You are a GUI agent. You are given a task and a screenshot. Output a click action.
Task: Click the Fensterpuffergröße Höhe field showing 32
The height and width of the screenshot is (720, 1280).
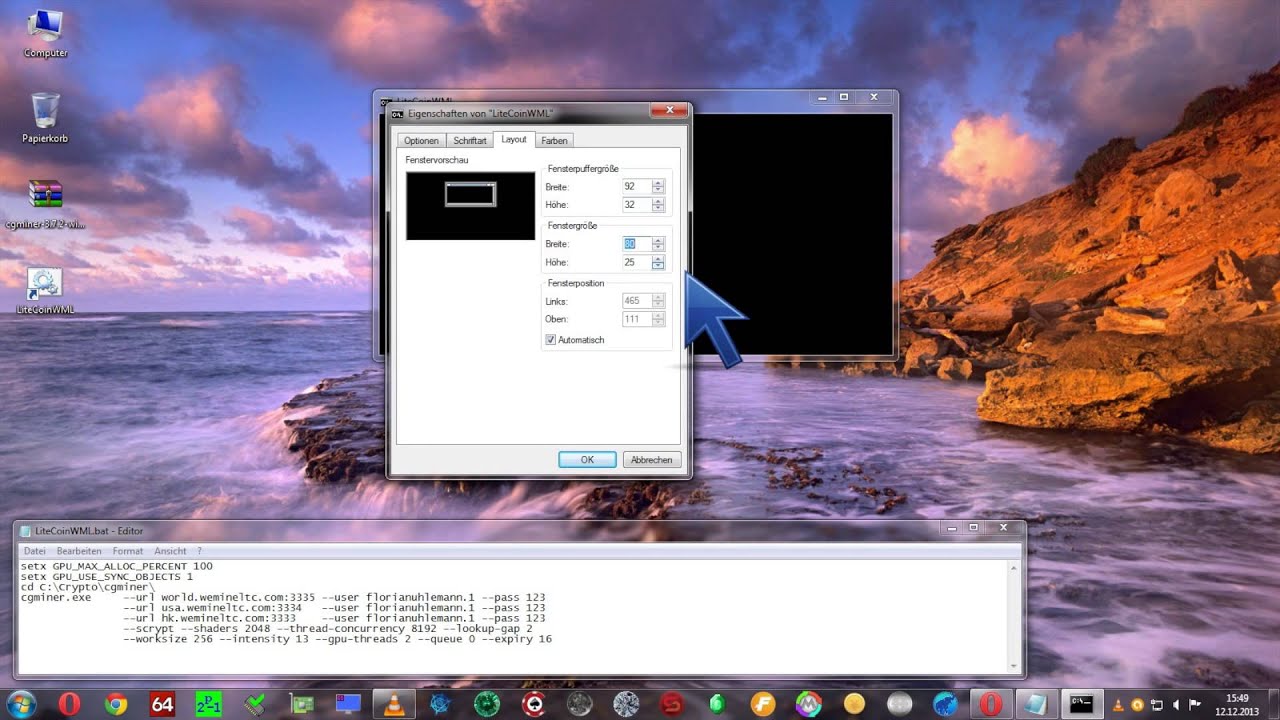(x=636, y=205)
